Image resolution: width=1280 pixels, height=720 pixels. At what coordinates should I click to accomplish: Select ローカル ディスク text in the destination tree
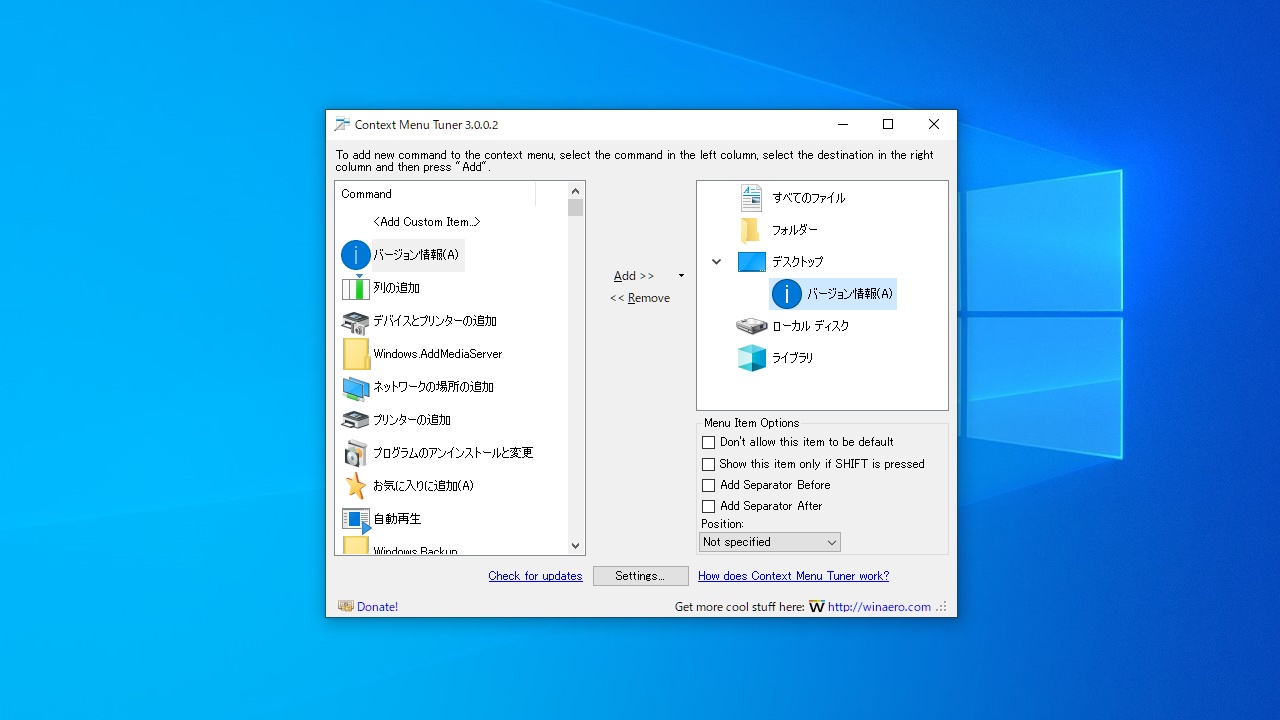tap(811, 326)
